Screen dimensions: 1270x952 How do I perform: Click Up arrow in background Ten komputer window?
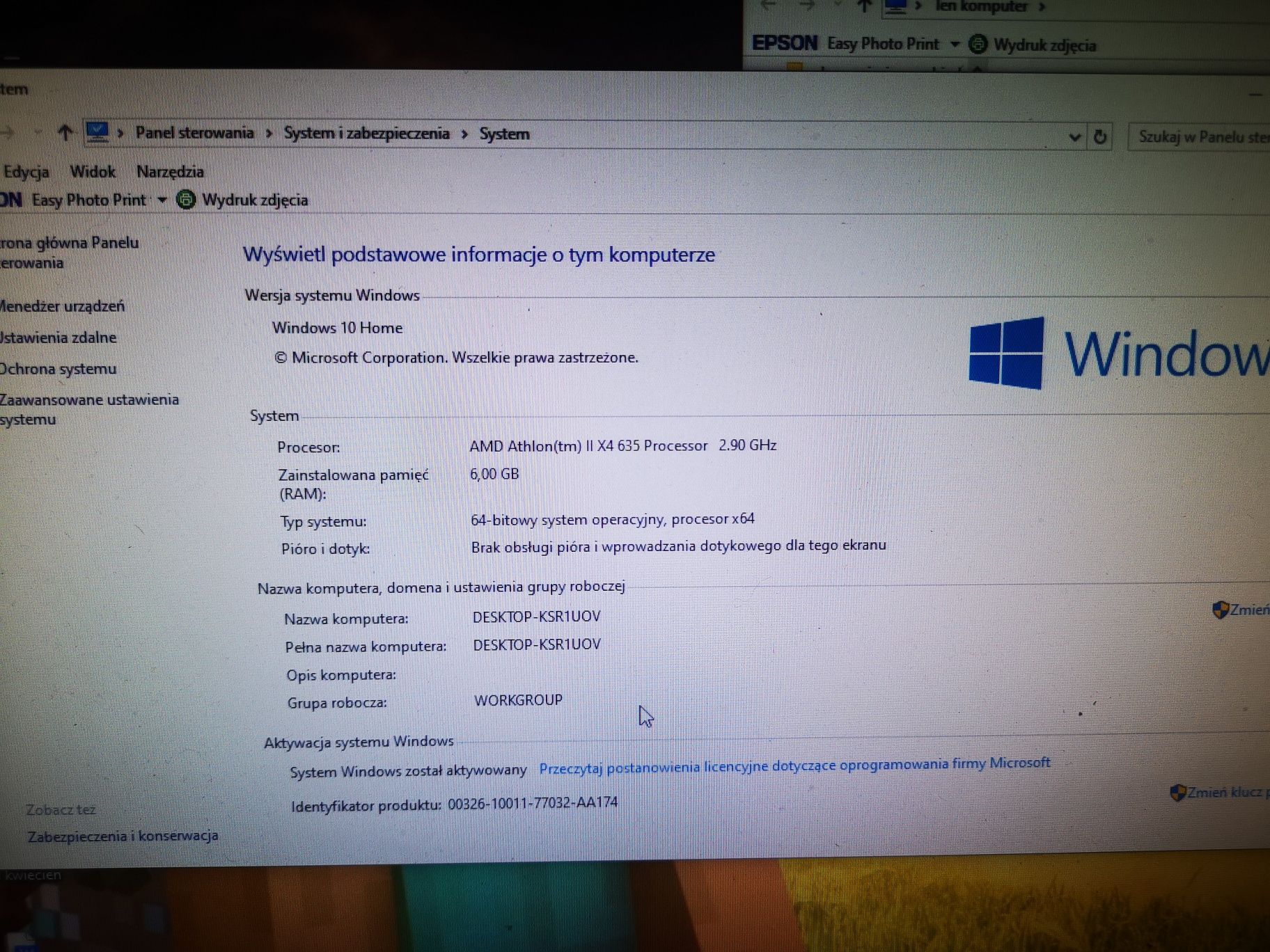pyautogui.click(x=864, y=6)
